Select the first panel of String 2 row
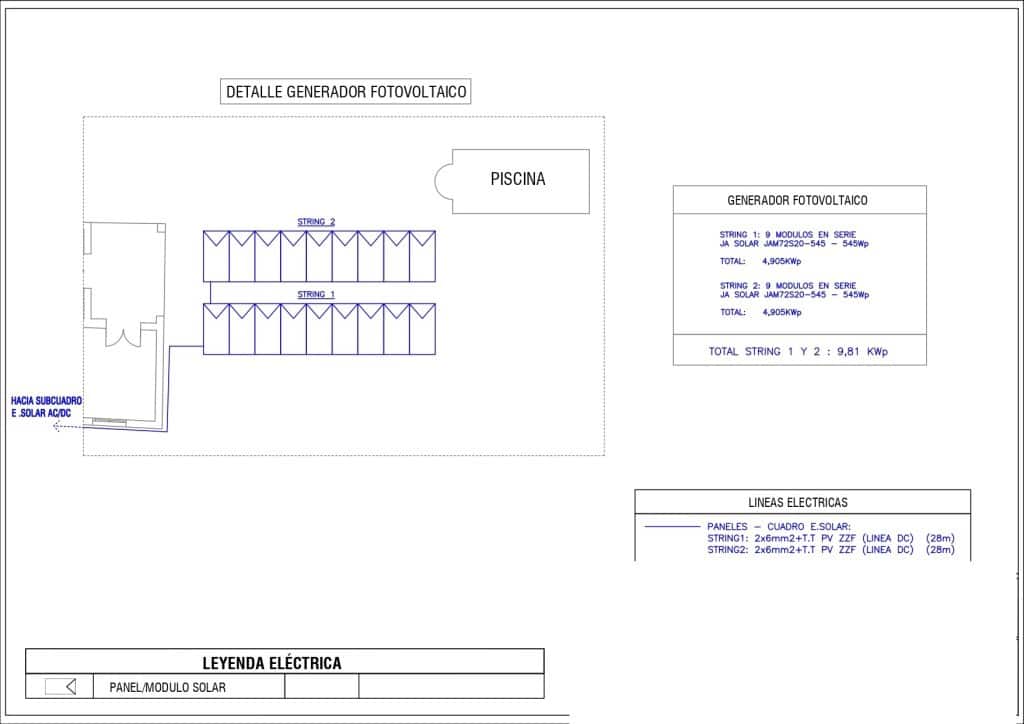The image size is (1024, 724). click(216, 256)
